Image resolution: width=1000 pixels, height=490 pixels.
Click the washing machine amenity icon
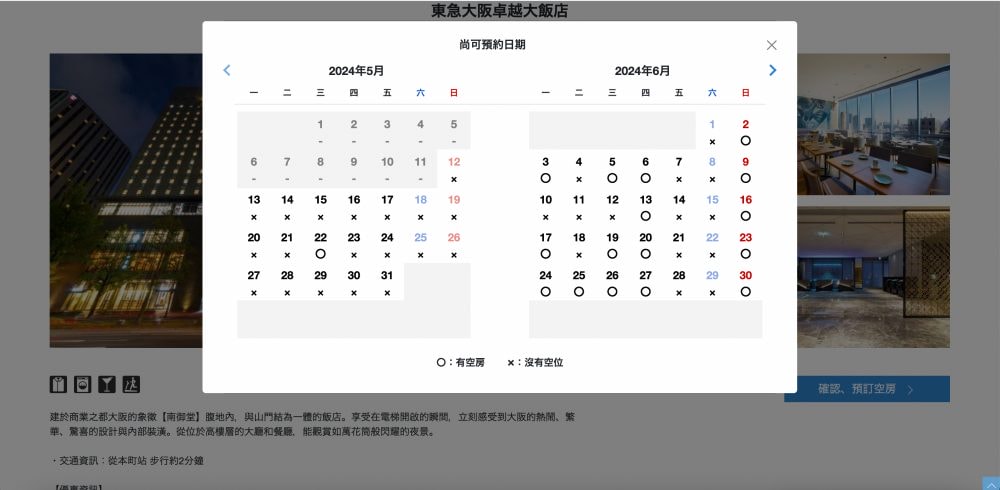tap(82, 384)
